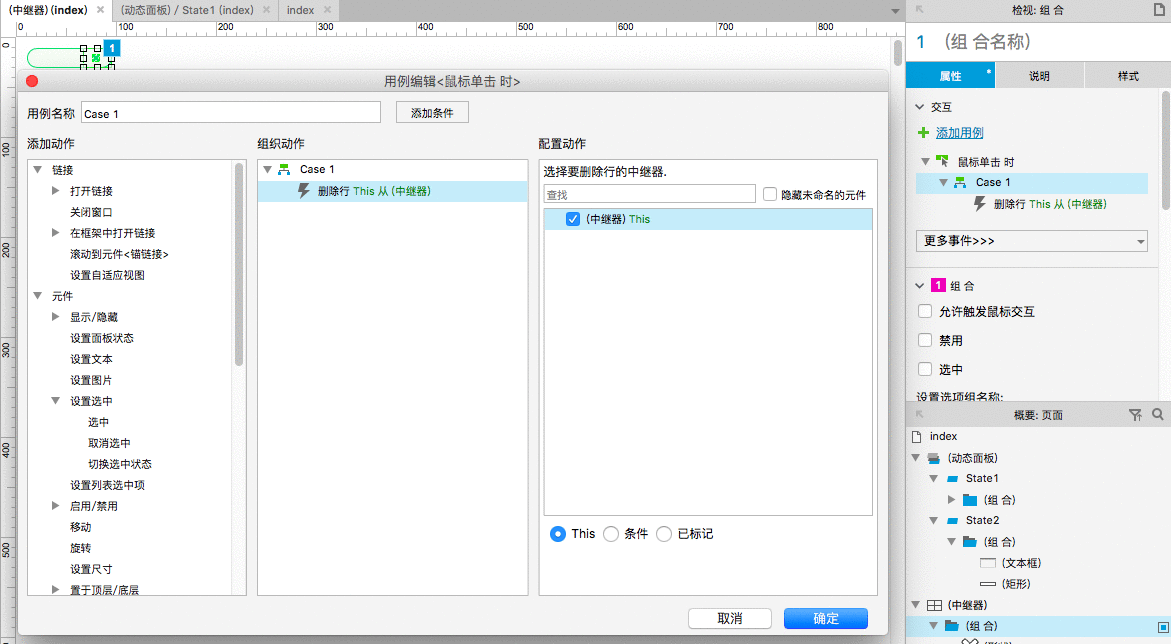Click the State1 state icon
Image resolution: width=1171 pixels, height=644 pixels.
953,479
